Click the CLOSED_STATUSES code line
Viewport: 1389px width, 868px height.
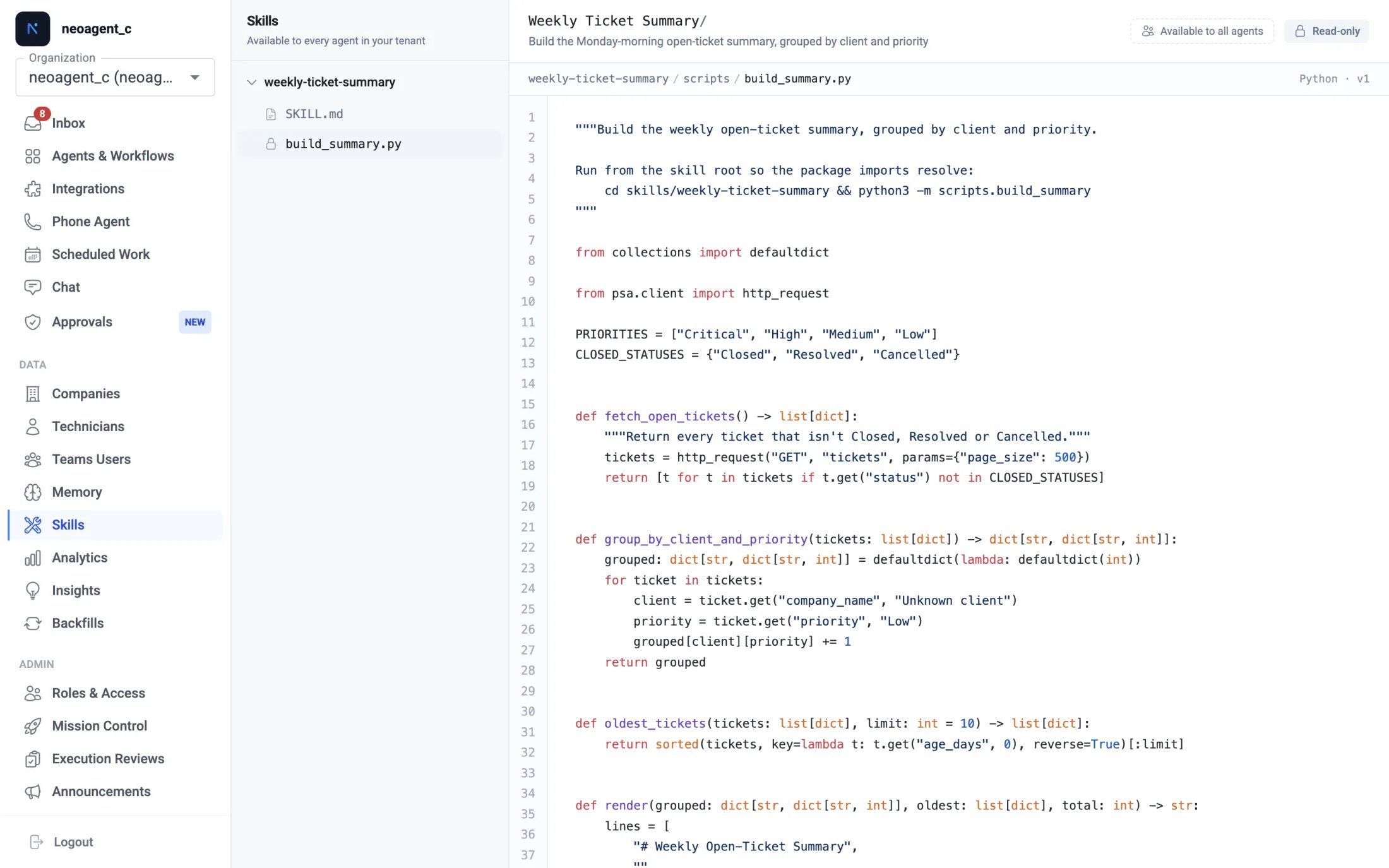coord(767,354)
